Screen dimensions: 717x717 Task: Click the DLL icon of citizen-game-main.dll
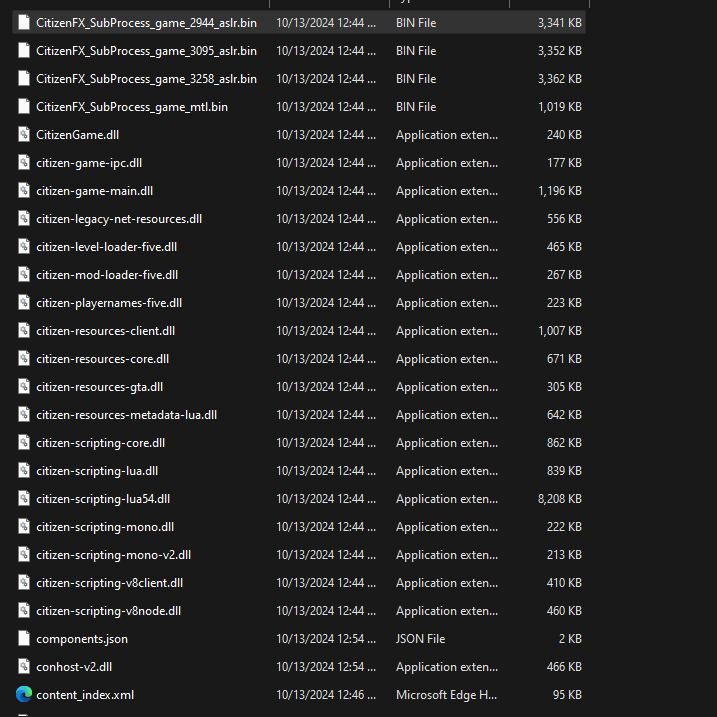(x=24, y=190)
